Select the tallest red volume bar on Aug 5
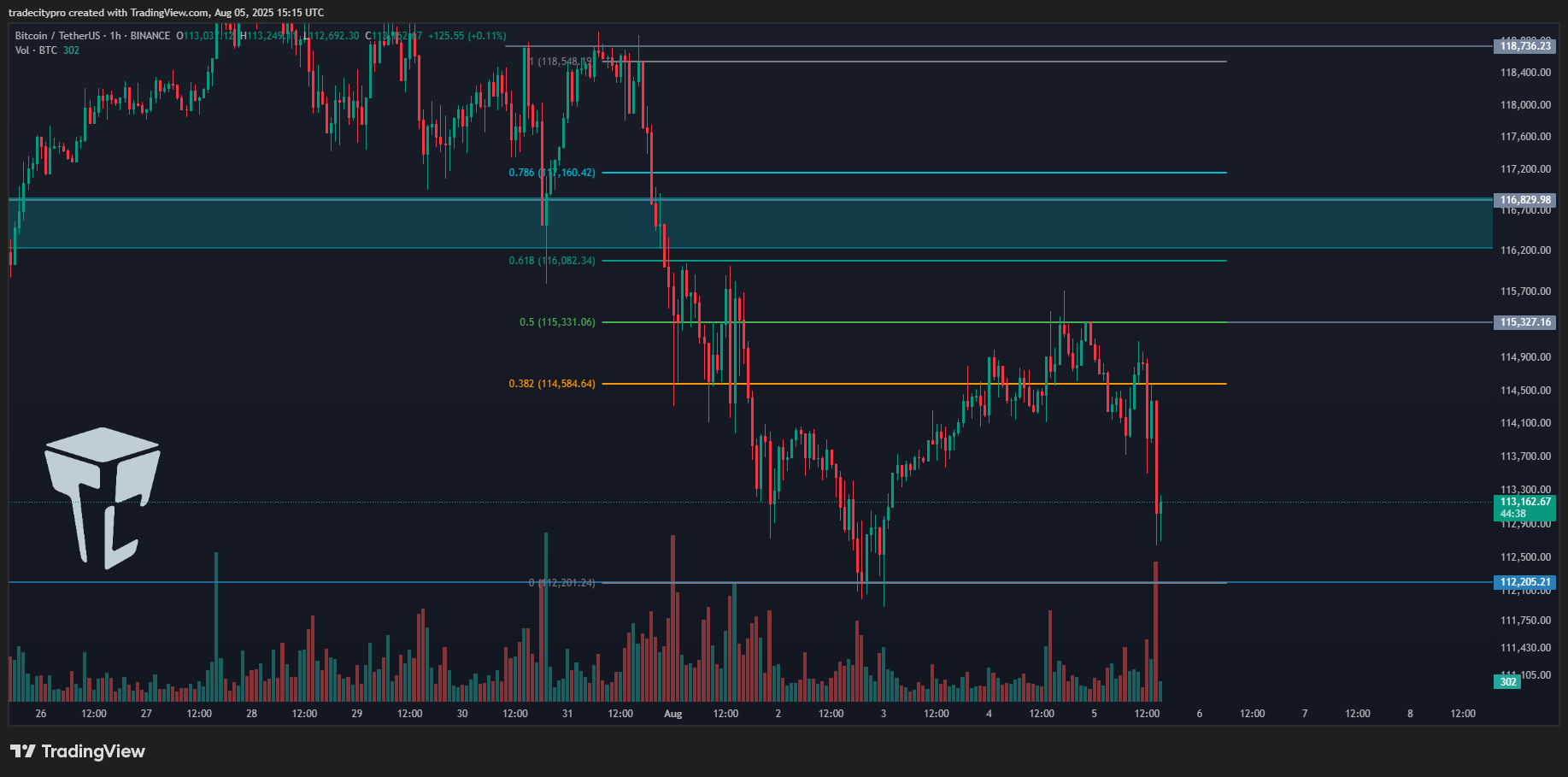Image resolution: width=1568 pixels, height=777 pixels. coord(1155,633)
